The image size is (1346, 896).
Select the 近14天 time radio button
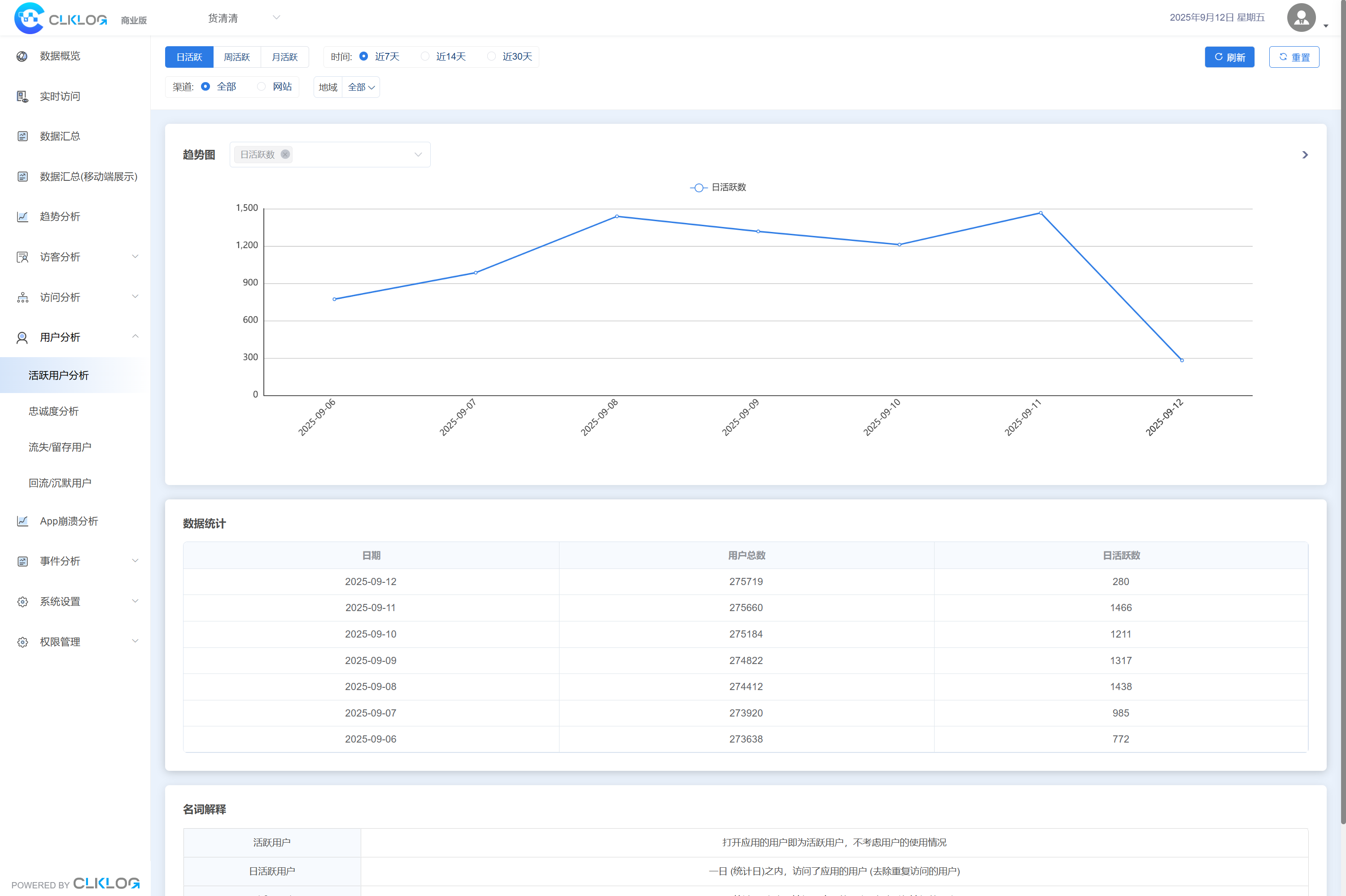pyautogui.click(x=425, y=56)
